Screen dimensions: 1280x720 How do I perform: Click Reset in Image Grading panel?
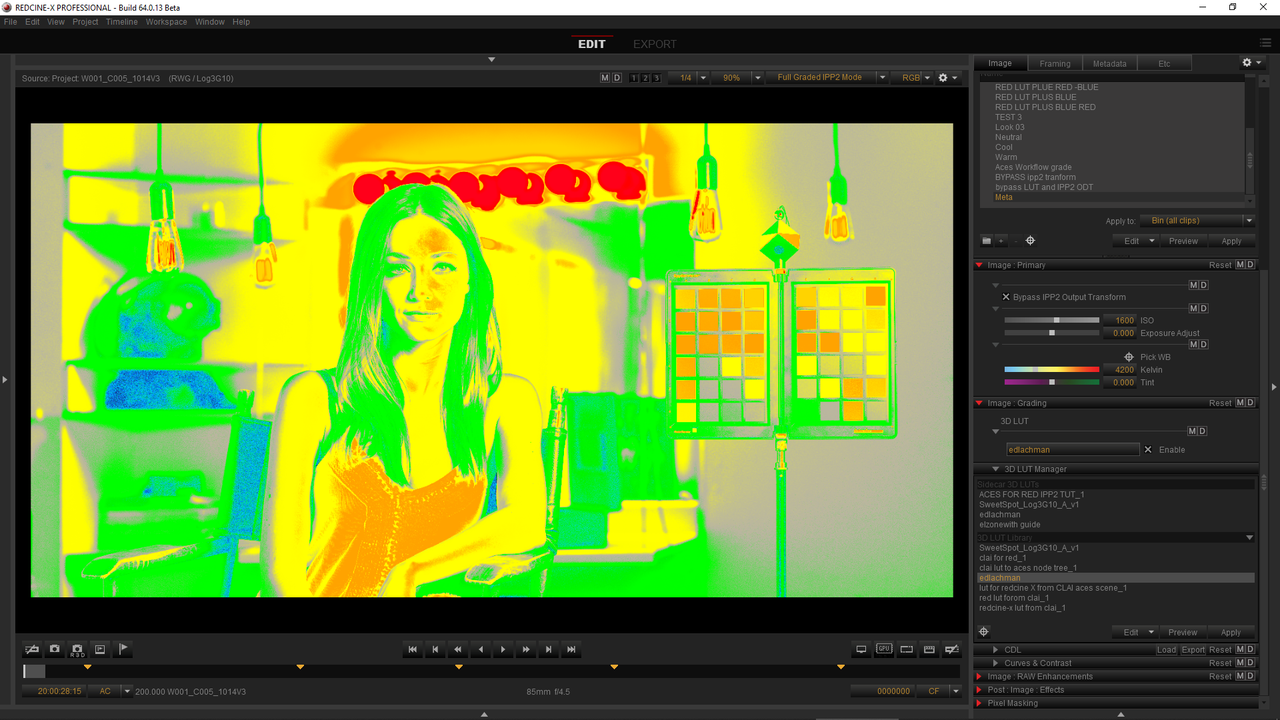[x=1220, y=403]
